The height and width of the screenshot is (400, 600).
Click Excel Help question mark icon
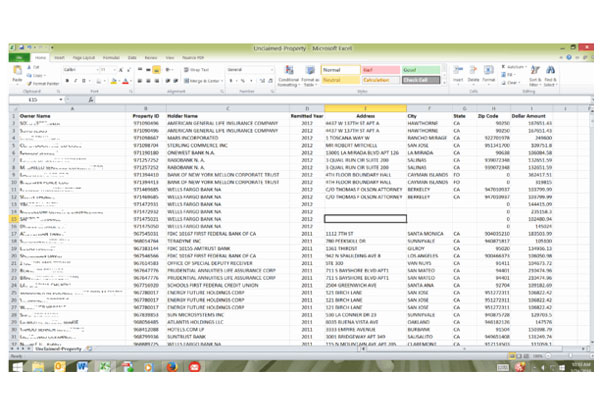(x=569, y=57)
